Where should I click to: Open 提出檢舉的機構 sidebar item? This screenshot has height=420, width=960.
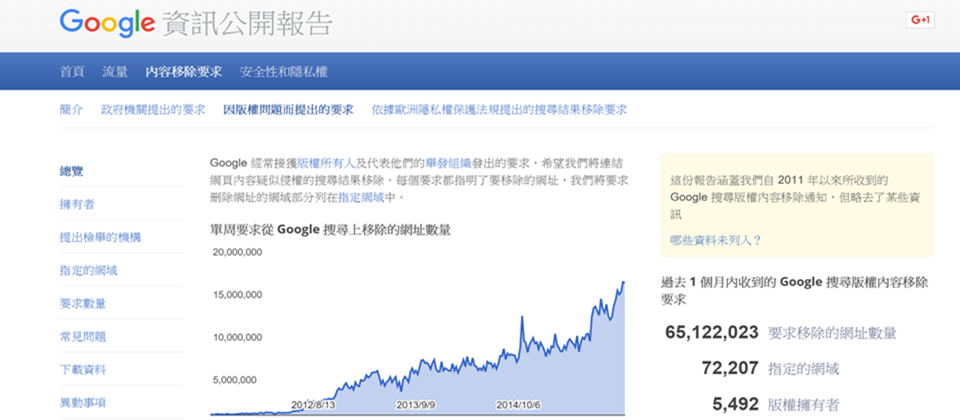point(100,237)
